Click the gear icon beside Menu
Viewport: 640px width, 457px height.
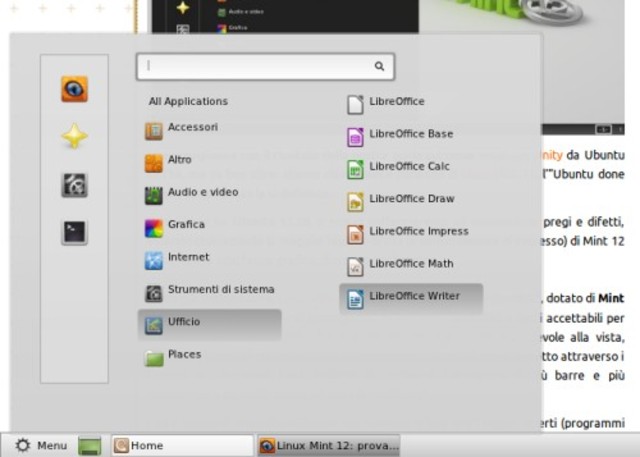coord(22,445)
